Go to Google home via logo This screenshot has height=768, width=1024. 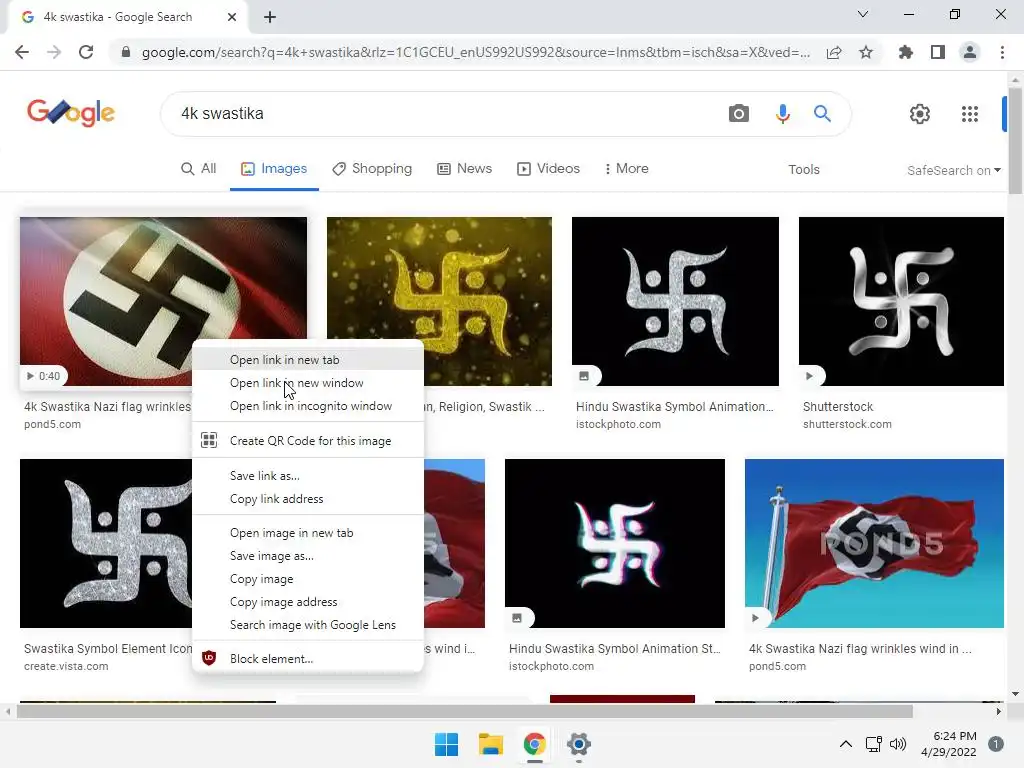[x=71, y=113]
